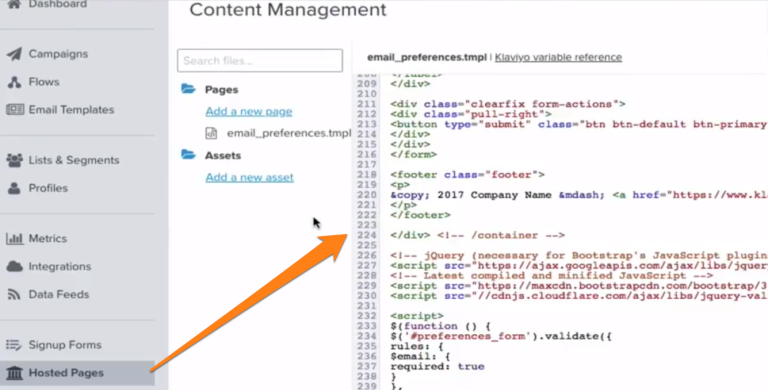Click the email_preferences.tmpl editor title
768x390 pixels.
[427, 57]
